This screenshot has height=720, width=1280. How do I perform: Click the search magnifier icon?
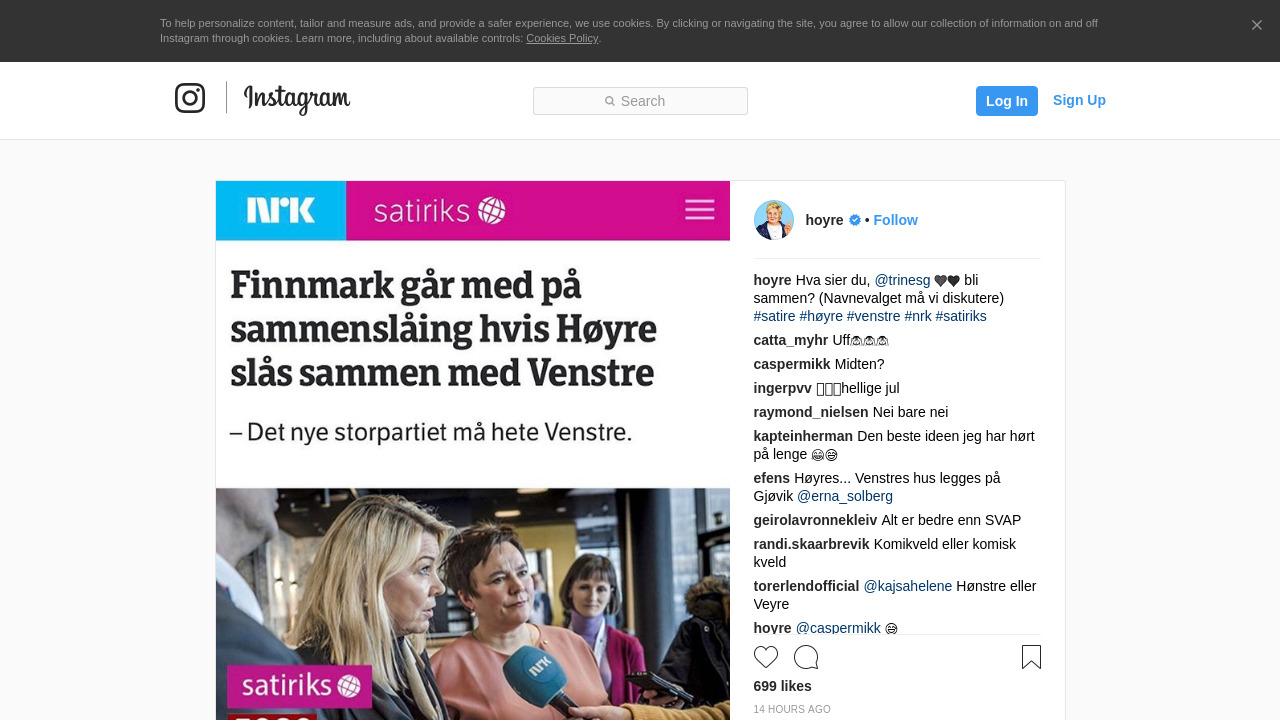click(610, 101)
